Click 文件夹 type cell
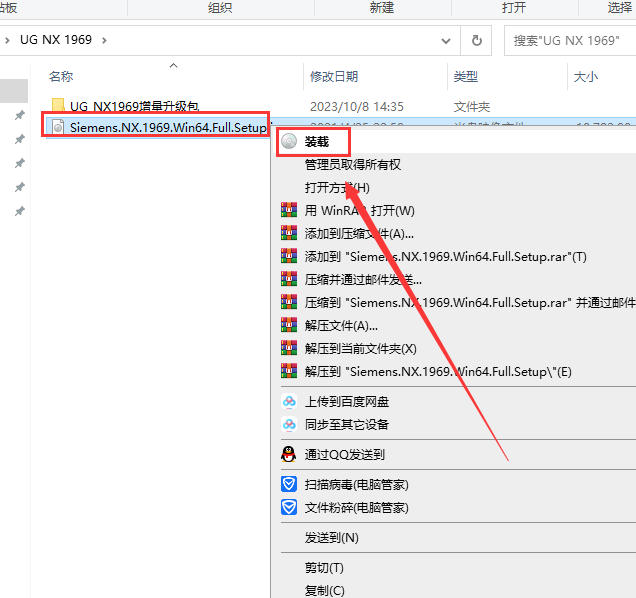 pos(472,107)
